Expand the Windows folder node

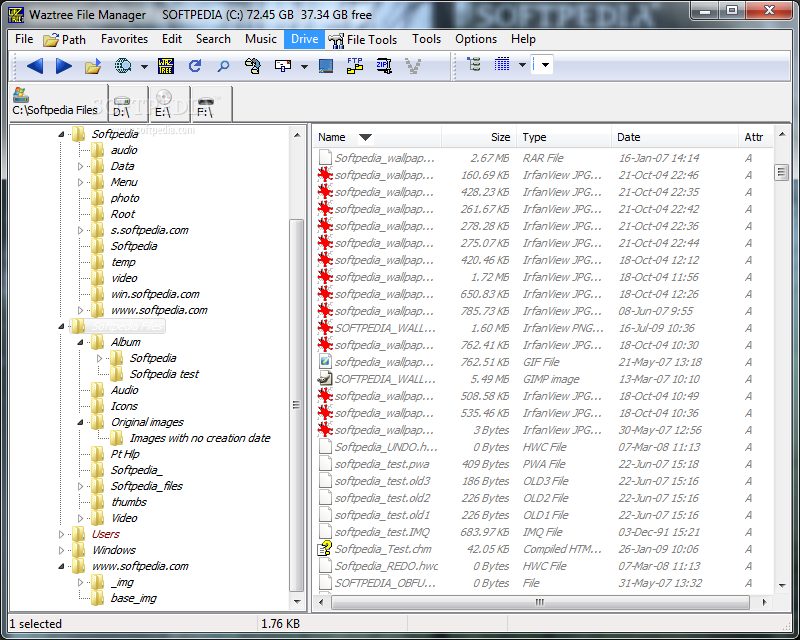click(x=61, y=551)
